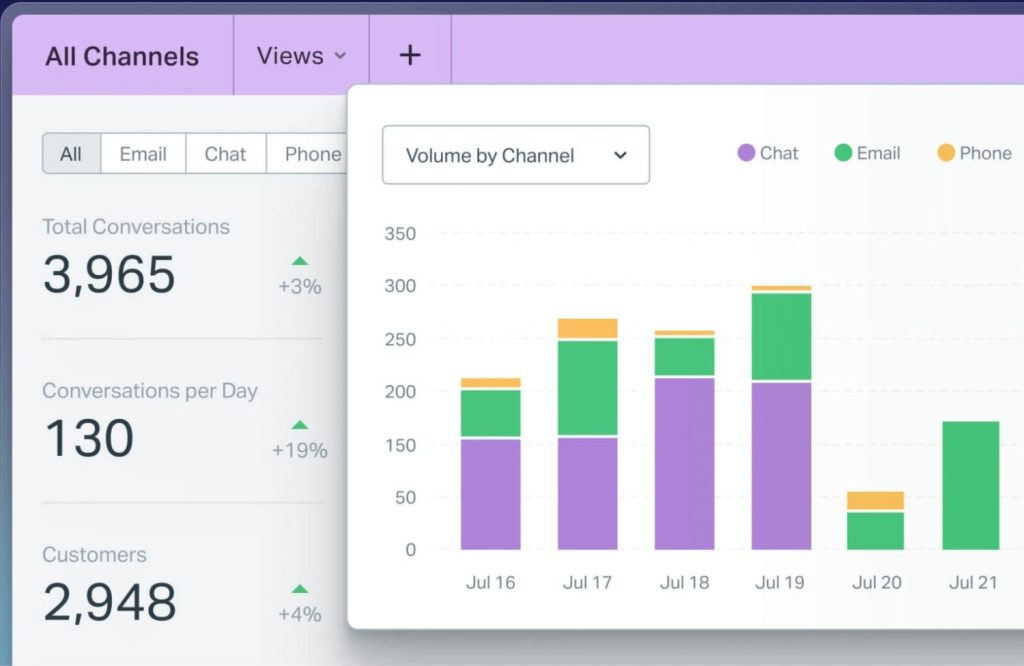Select the Email filter tab
The height and width of the screenshot is (666, 1024).
click(x=143, y=154)
